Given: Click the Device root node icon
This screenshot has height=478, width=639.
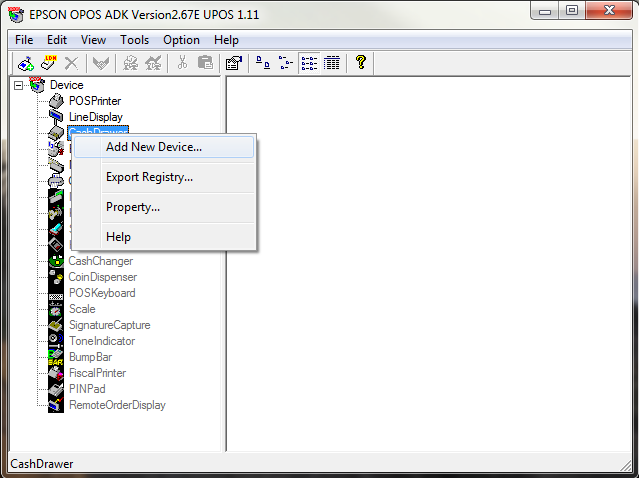Looking at the screenshot, I should point(37,85).
